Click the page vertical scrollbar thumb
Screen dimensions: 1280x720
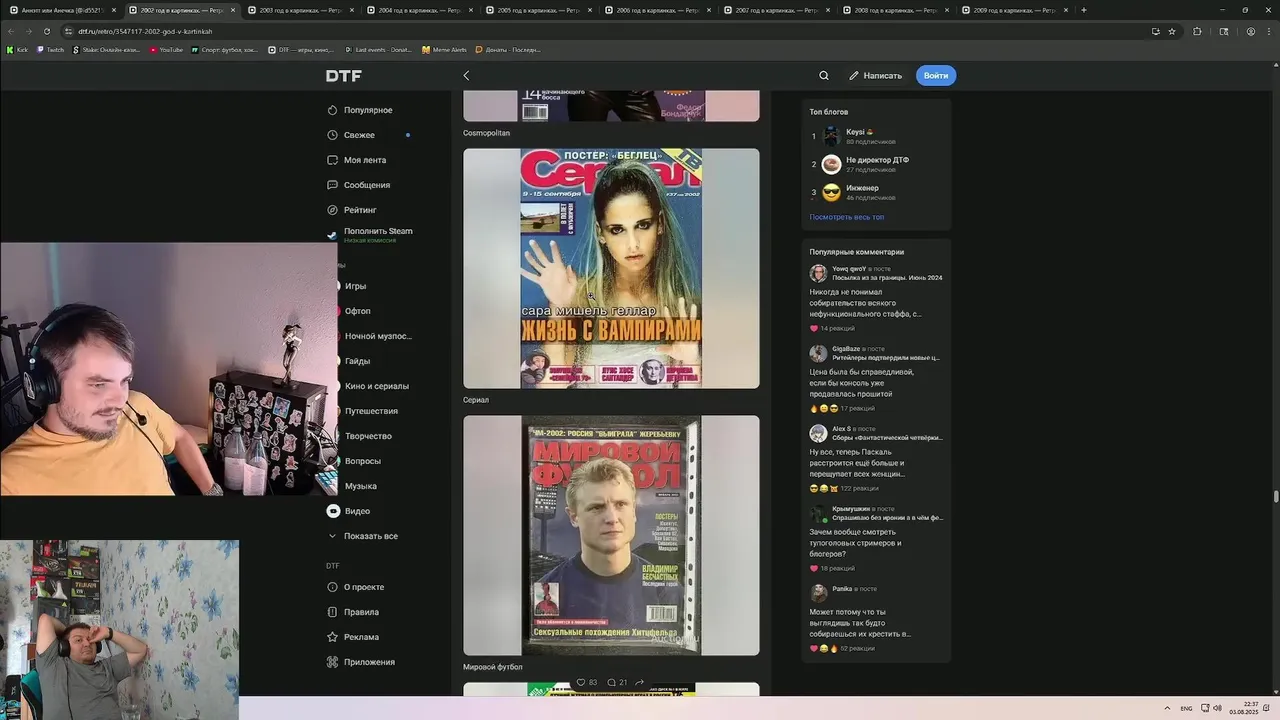[x=1276, y=496]
